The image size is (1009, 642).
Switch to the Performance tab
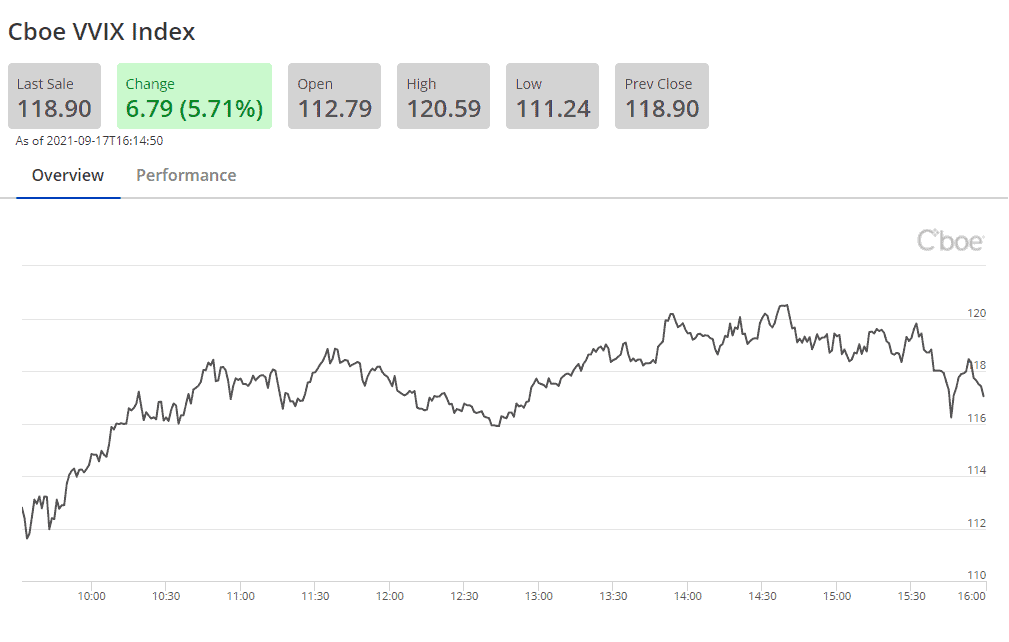[x=186, y=175]
